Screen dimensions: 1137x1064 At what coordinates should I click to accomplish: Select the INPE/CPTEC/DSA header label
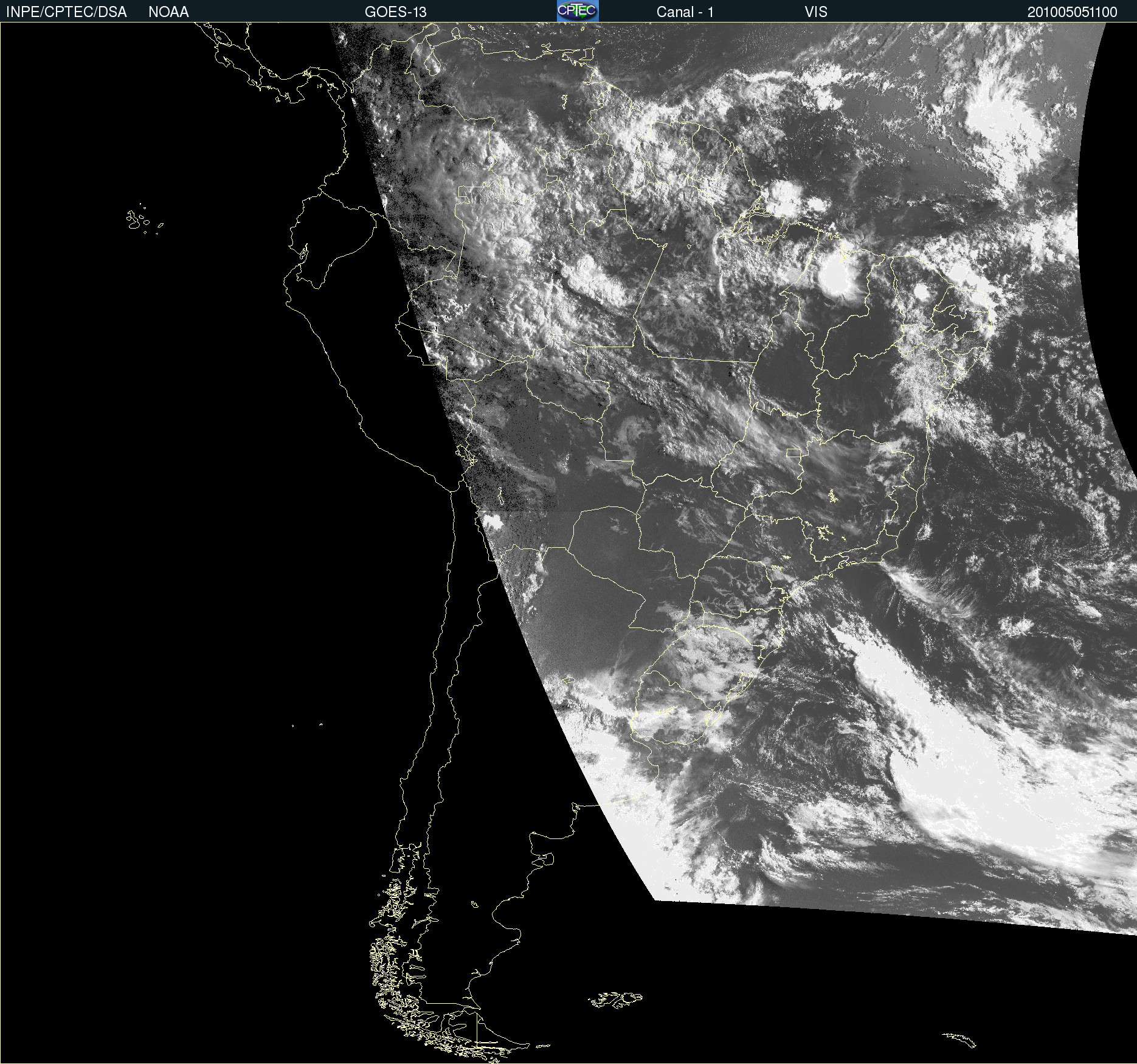66,12
